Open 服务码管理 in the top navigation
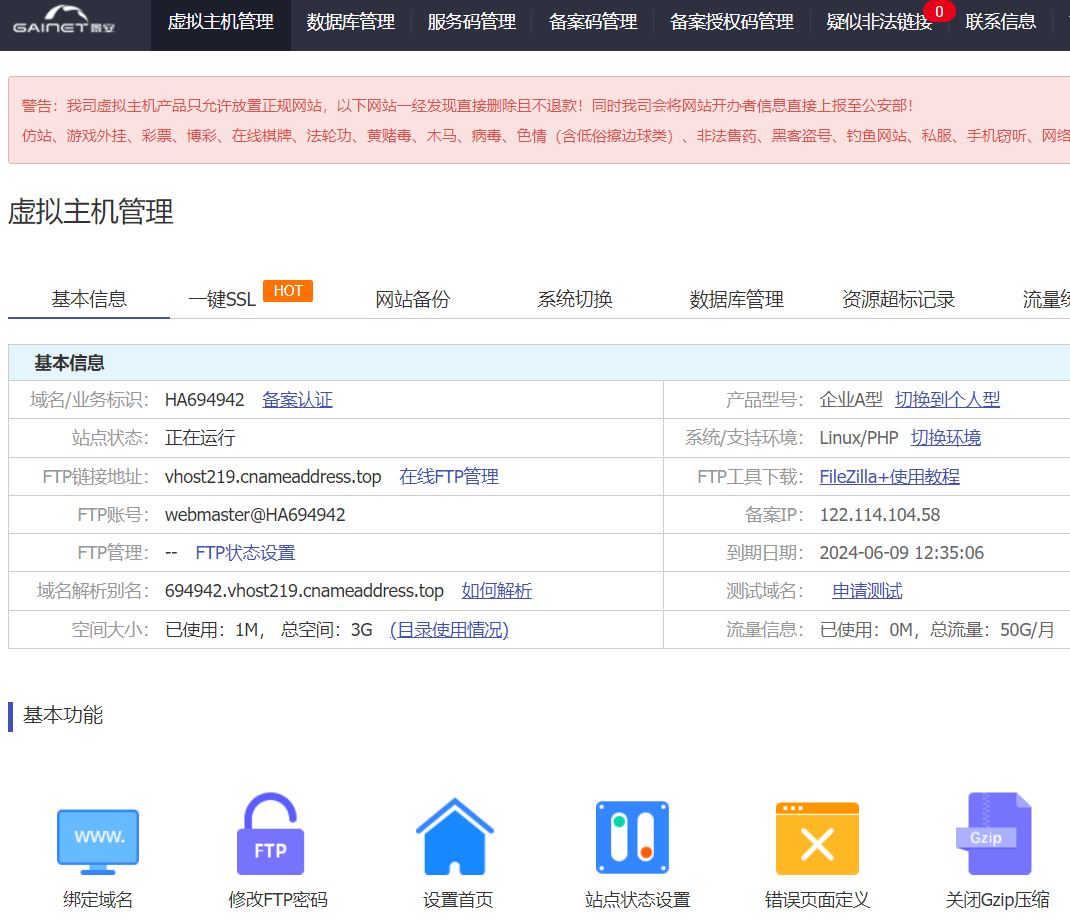1070x921 pixels. point(471,22)
